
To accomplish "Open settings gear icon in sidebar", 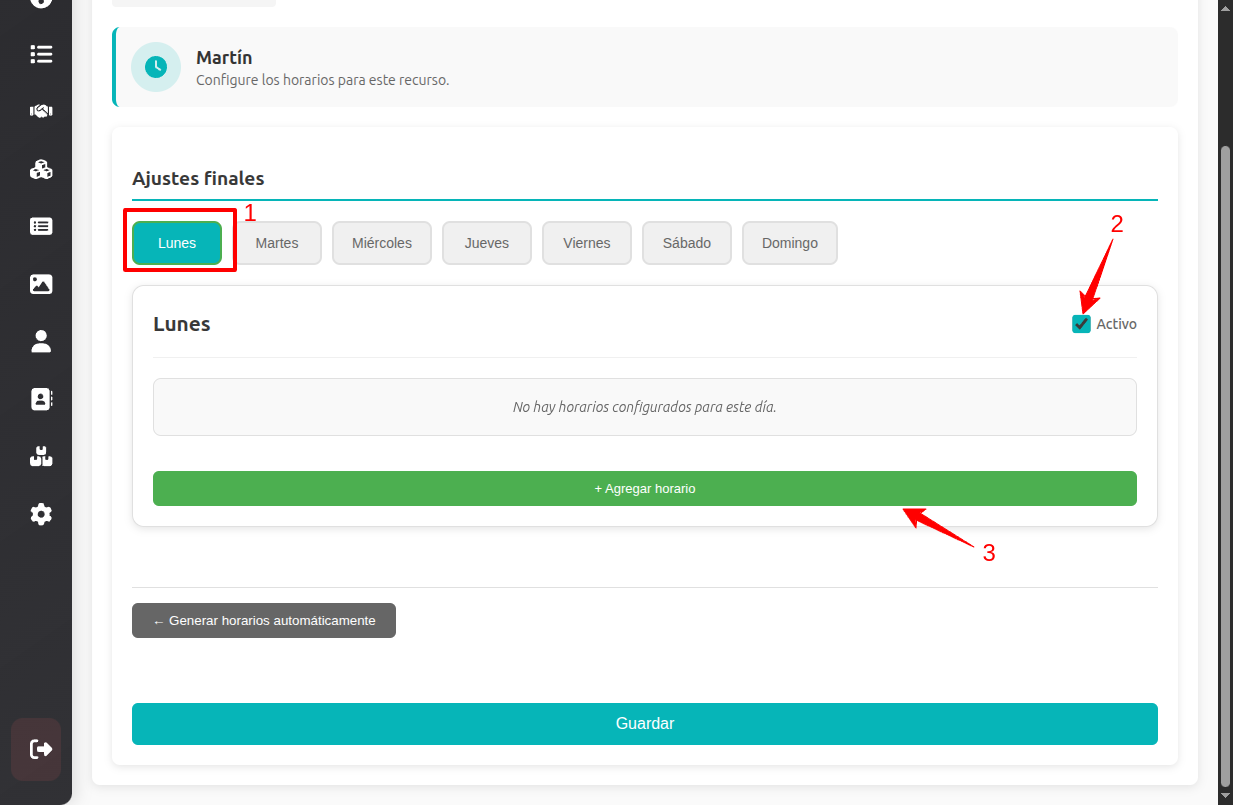I will [41, 514].
